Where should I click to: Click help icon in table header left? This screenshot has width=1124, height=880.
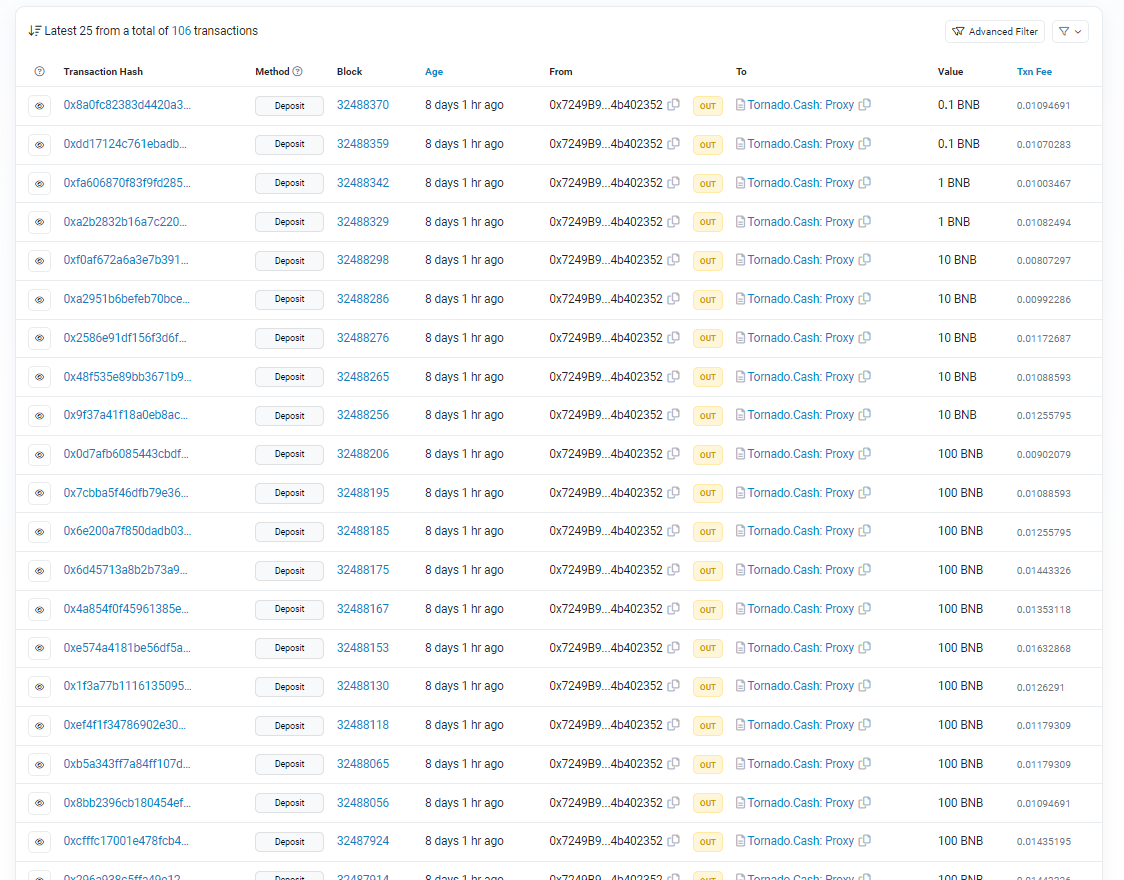click(x=40, y=72)
